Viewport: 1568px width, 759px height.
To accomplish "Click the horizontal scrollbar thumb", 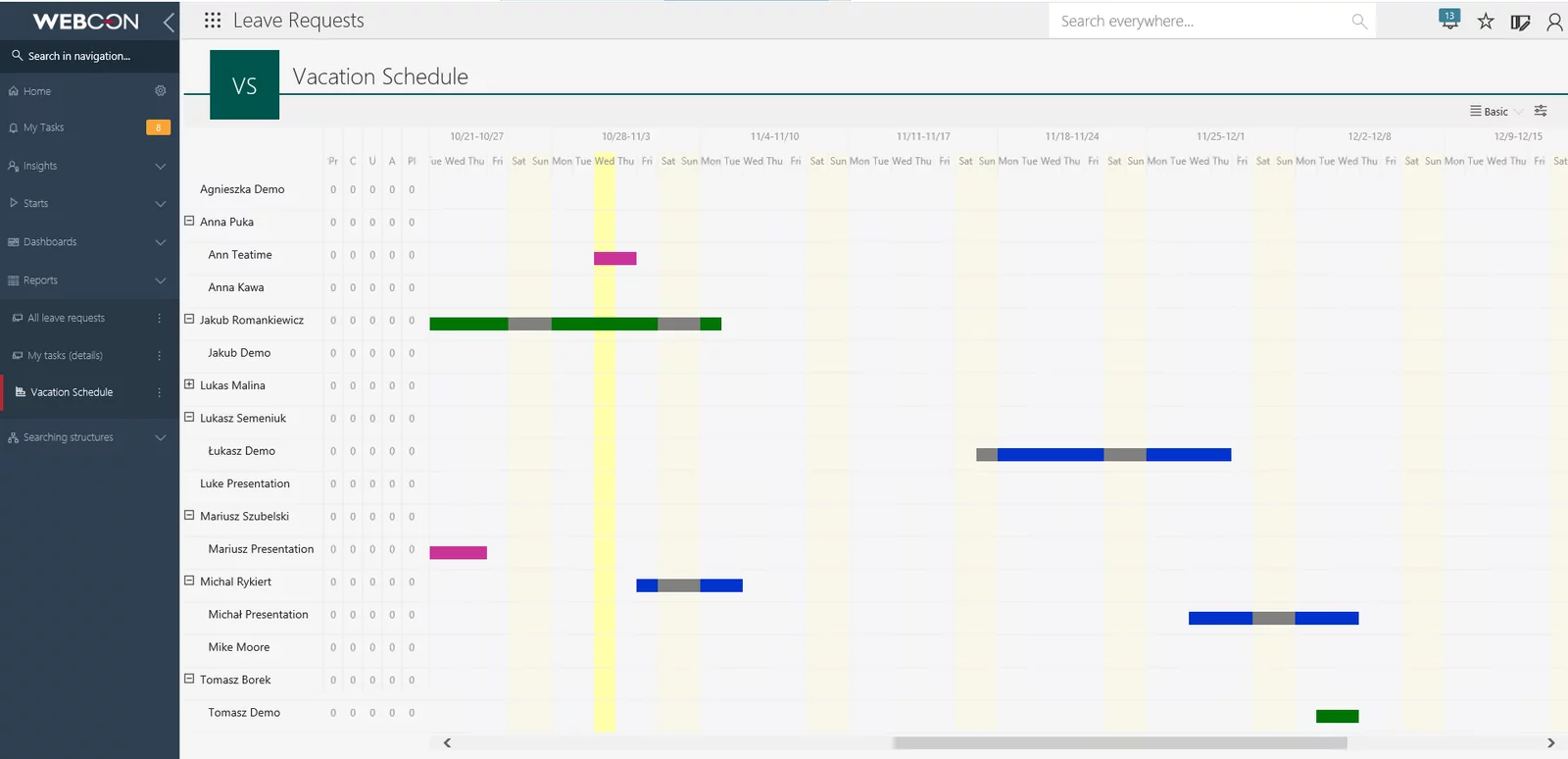I will coord(1120,743).
